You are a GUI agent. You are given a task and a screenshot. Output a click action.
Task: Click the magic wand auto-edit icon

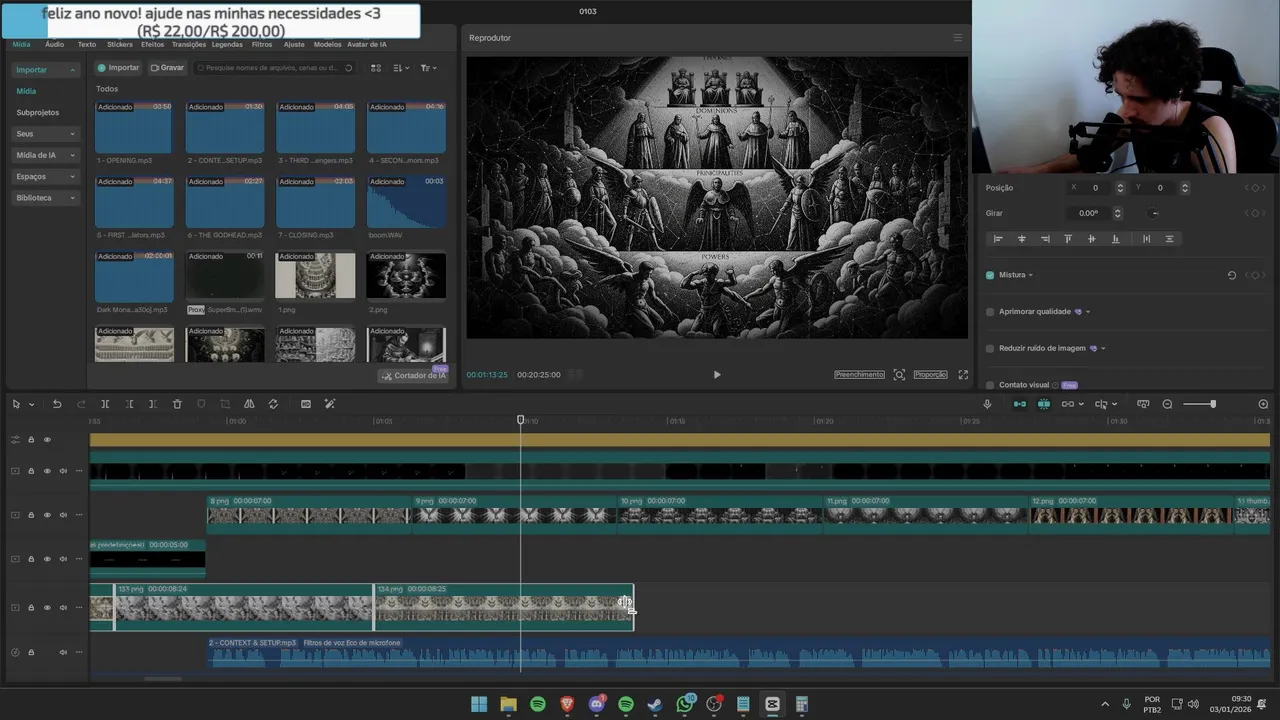point(330,404)
